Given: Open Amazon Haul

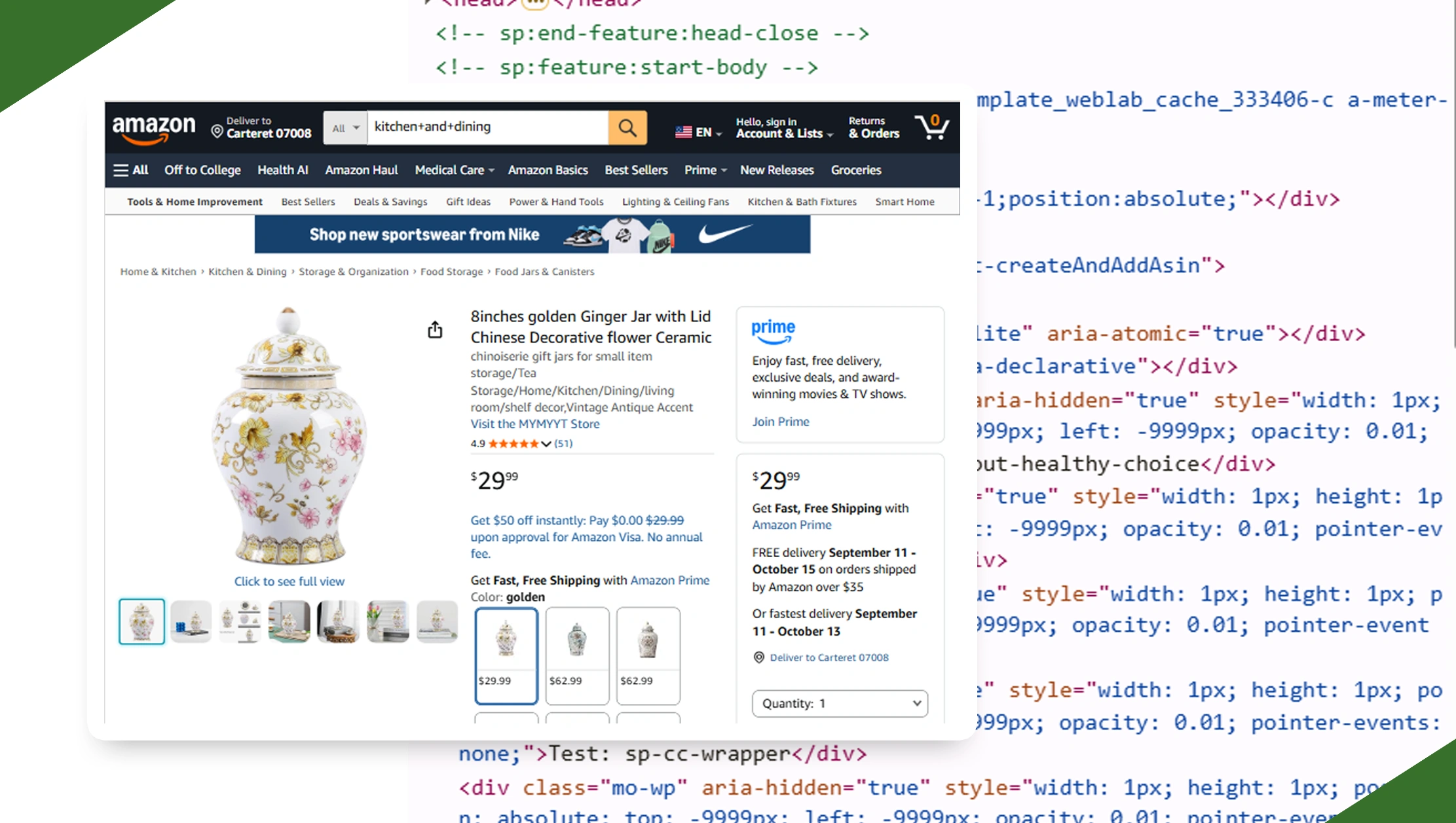Looking at the screenshot, I should 362,170.
